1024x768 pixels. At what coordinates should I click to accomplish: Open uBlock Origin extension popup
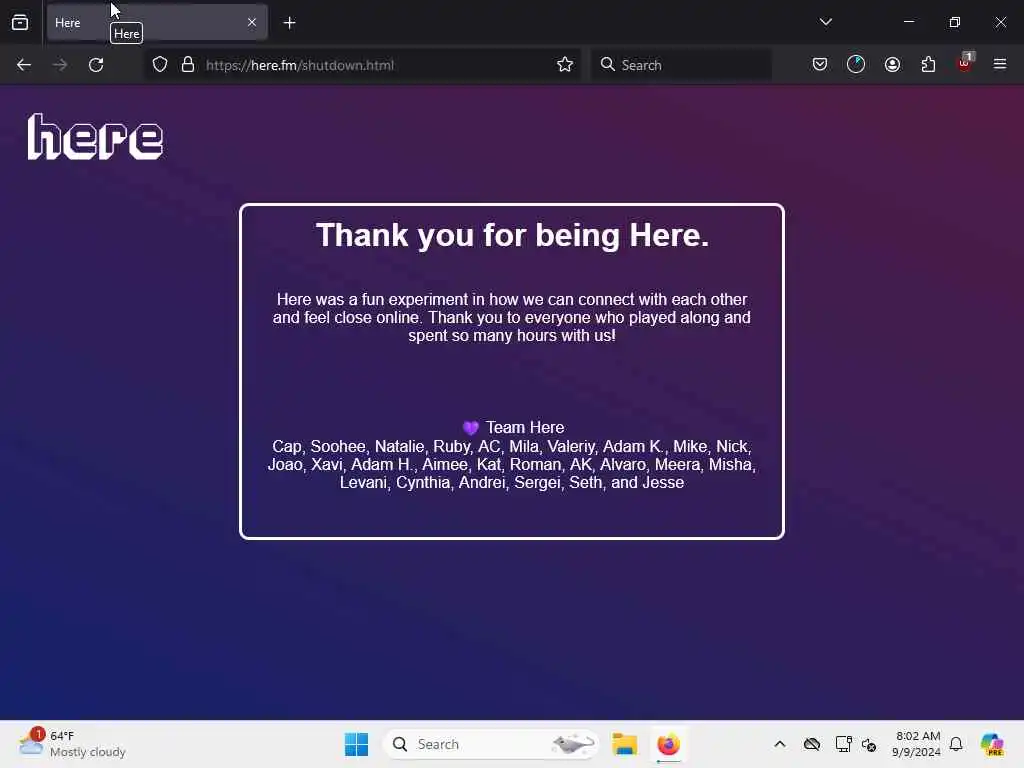[x=965, y=63]
